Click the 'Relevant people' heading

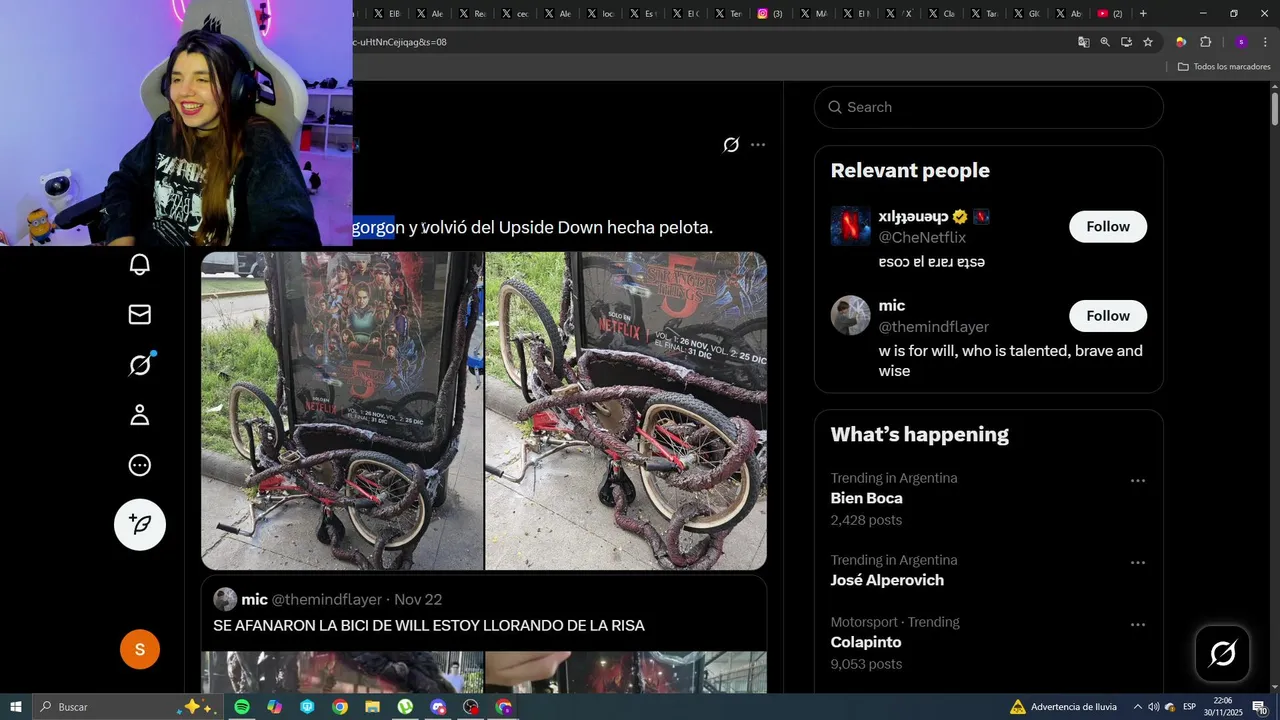coord(910,170)
